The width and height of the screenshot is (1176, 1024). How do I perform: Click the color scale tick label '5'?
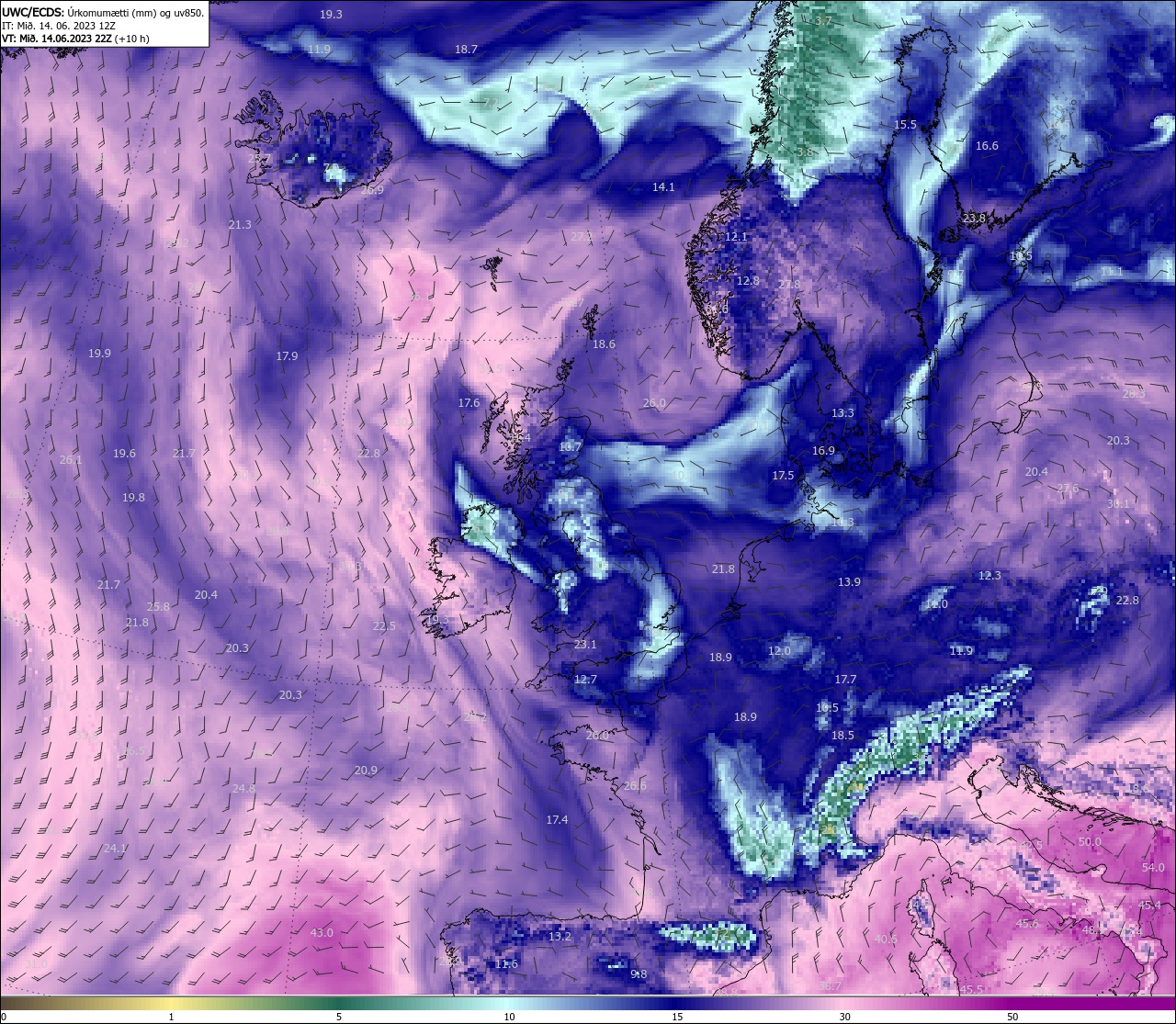339,1017
